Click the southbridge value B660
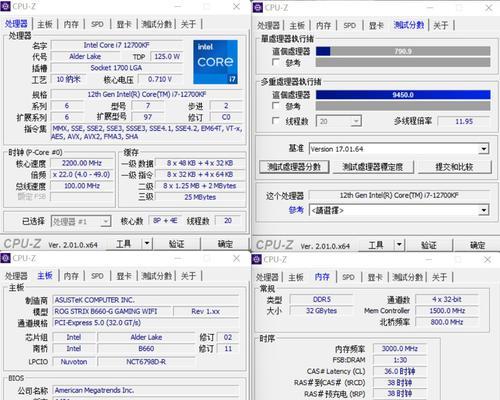The image size is (500, 400). 146,348
